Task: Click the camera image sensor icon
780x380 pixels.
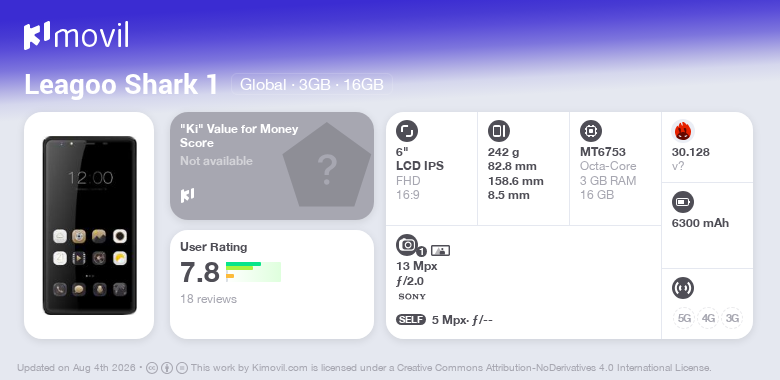Action: coord(440,251)
